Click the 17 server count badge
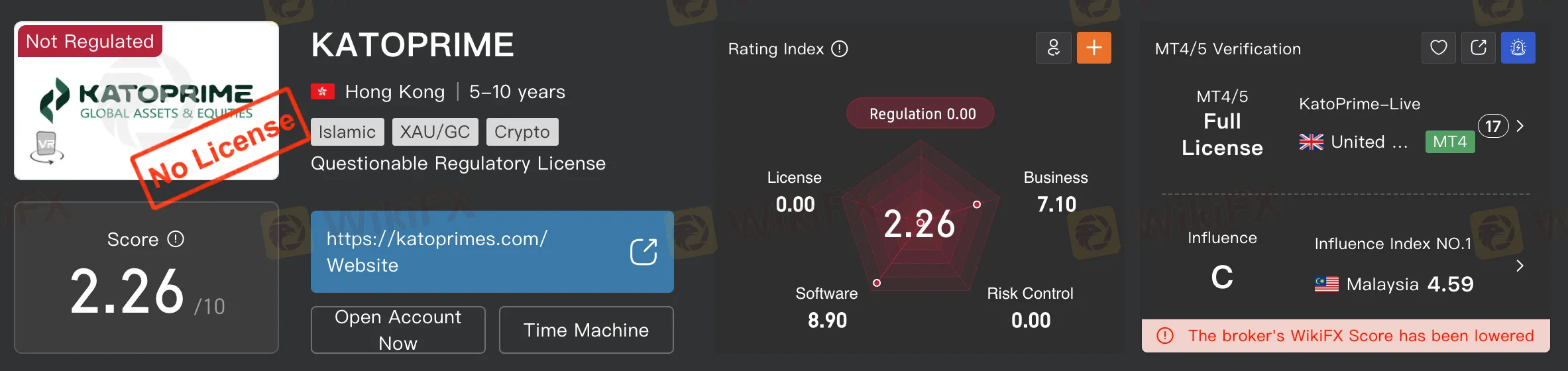Viewport: 1568px width, 371px height. pyautogui.click(x=1493, y=126)
